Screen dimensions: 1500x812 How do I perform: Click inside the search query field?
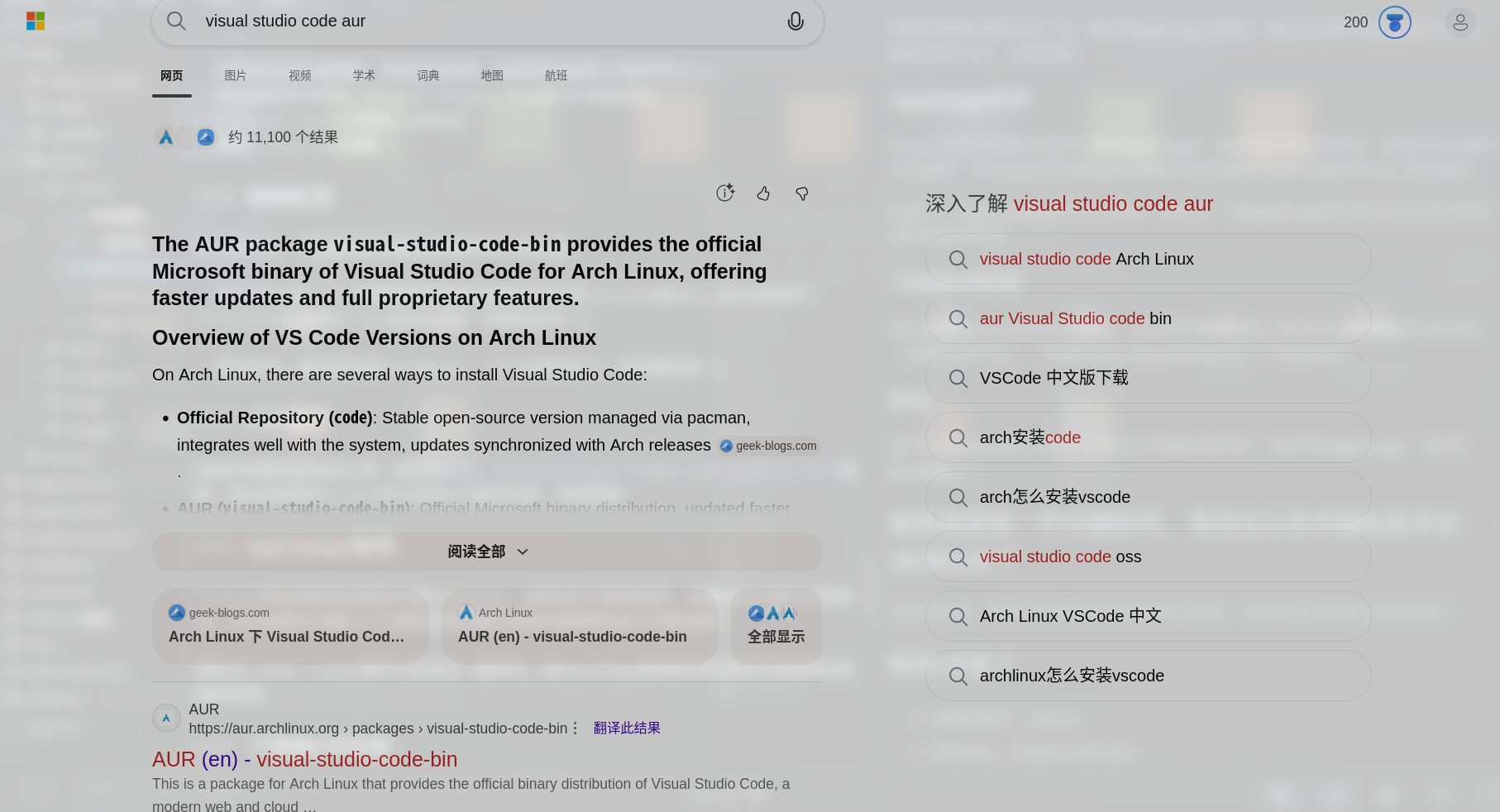point(488,21)
